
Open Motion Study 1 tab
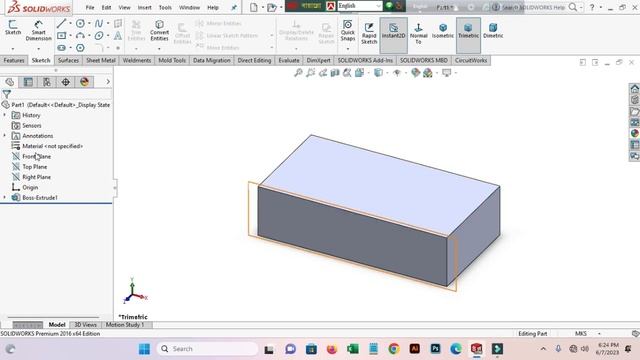click(x=125, y=325)
